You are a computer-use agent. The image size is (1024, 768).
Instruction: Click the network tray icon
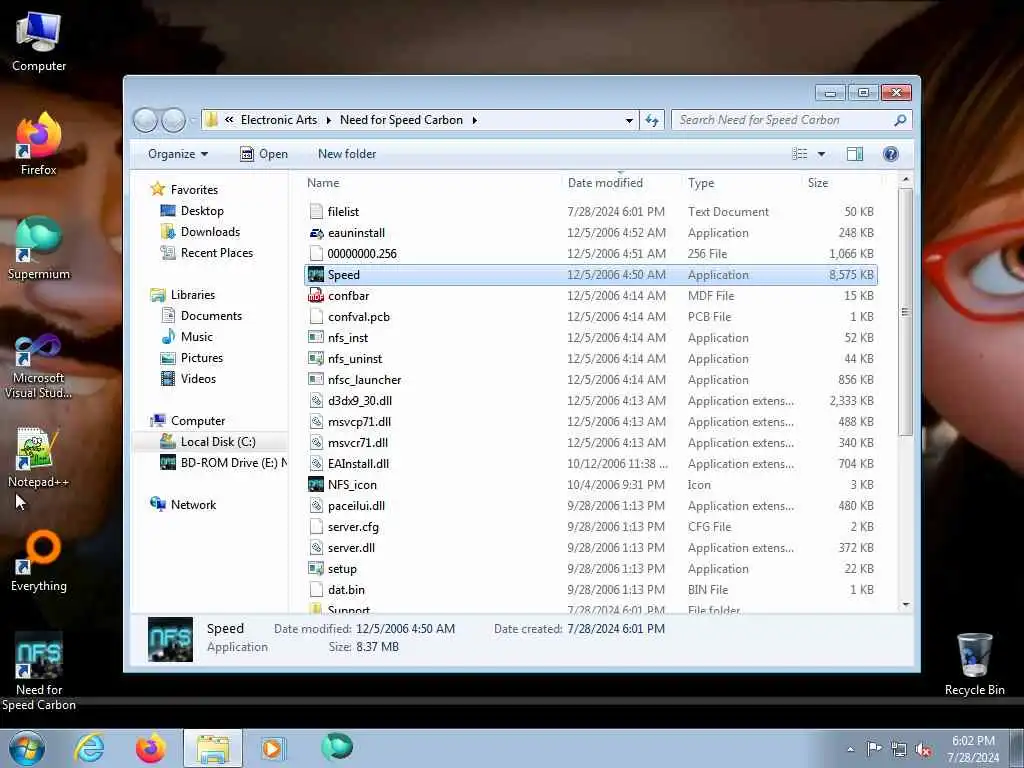(899, 749)
